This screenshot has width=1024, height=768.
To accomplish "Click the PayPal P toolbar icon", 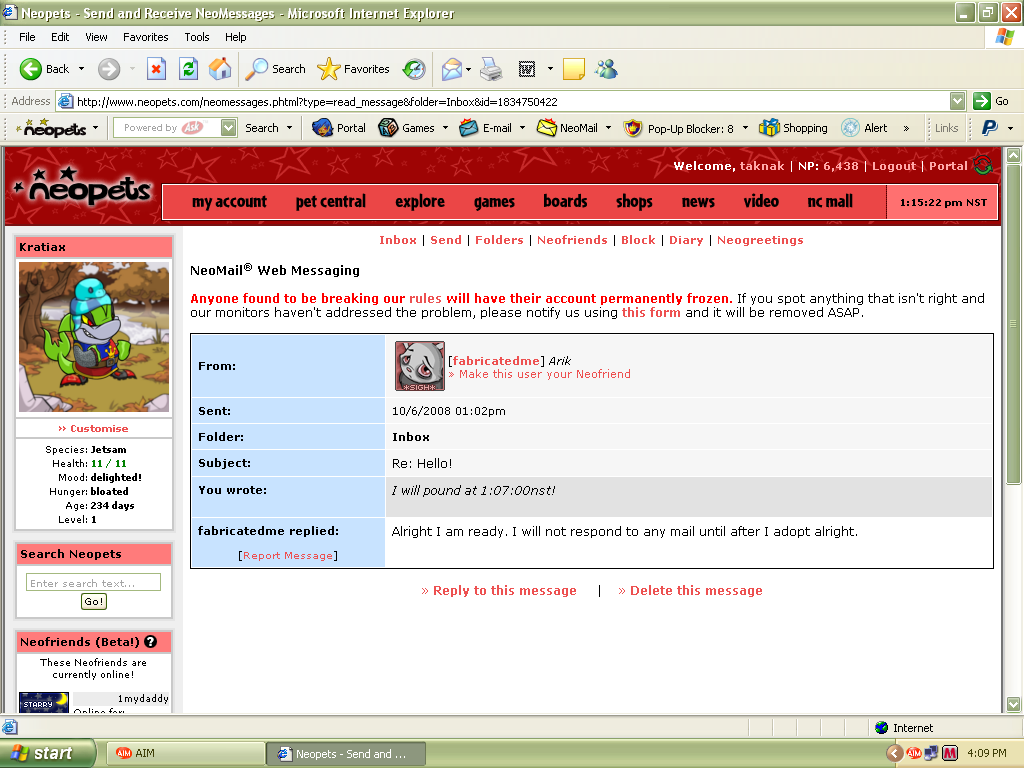I will 989,128.
